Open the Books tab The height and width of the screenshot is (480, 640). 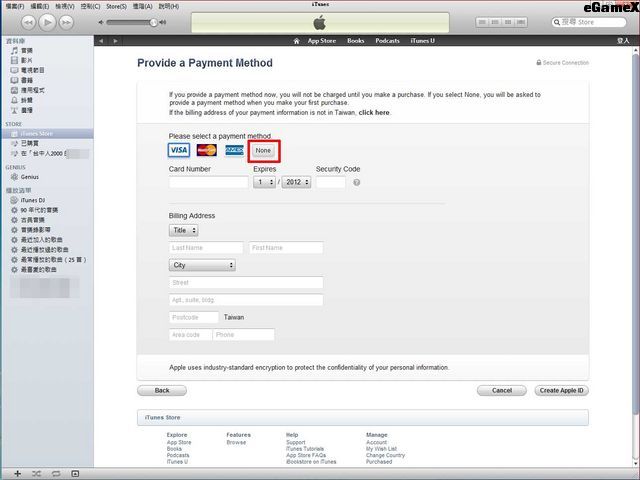pyautogui.click(x=356, y=41)
